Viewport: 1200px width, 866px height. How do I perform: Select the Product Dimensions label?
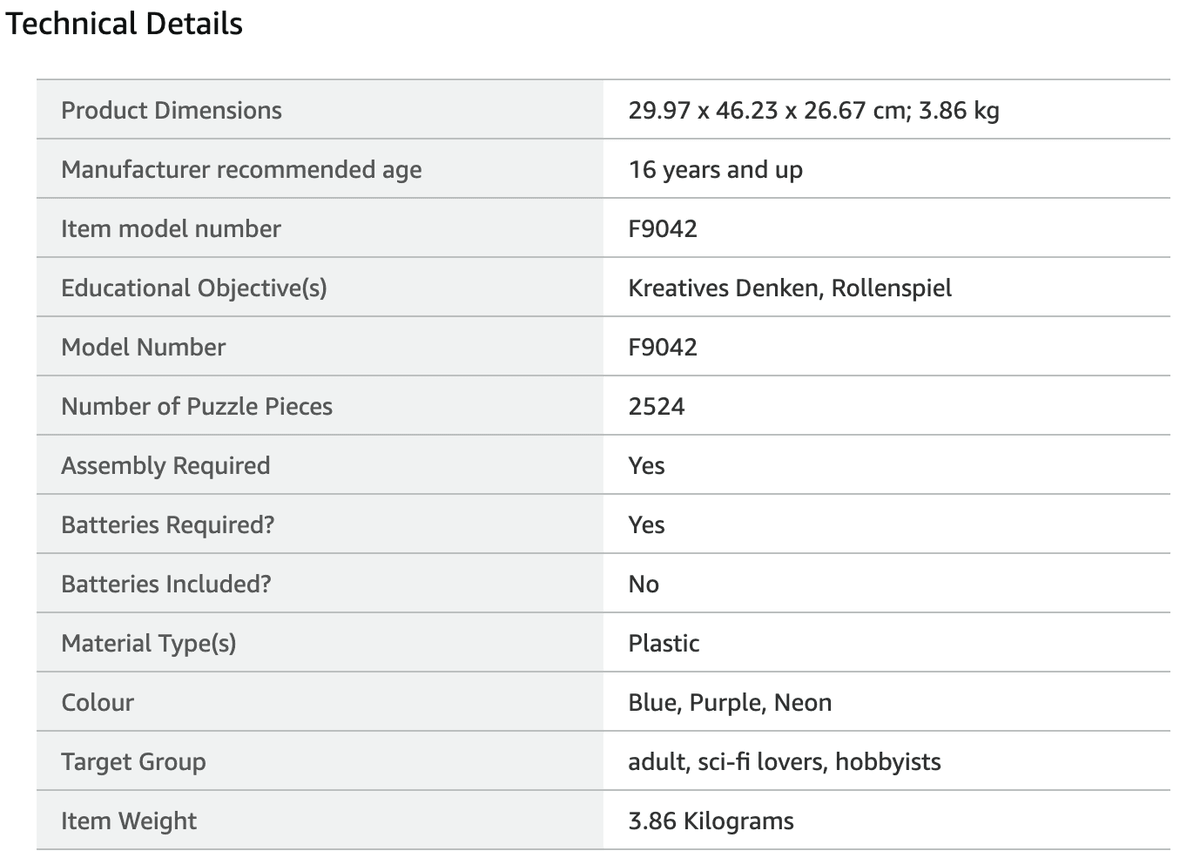click(172, 110)
